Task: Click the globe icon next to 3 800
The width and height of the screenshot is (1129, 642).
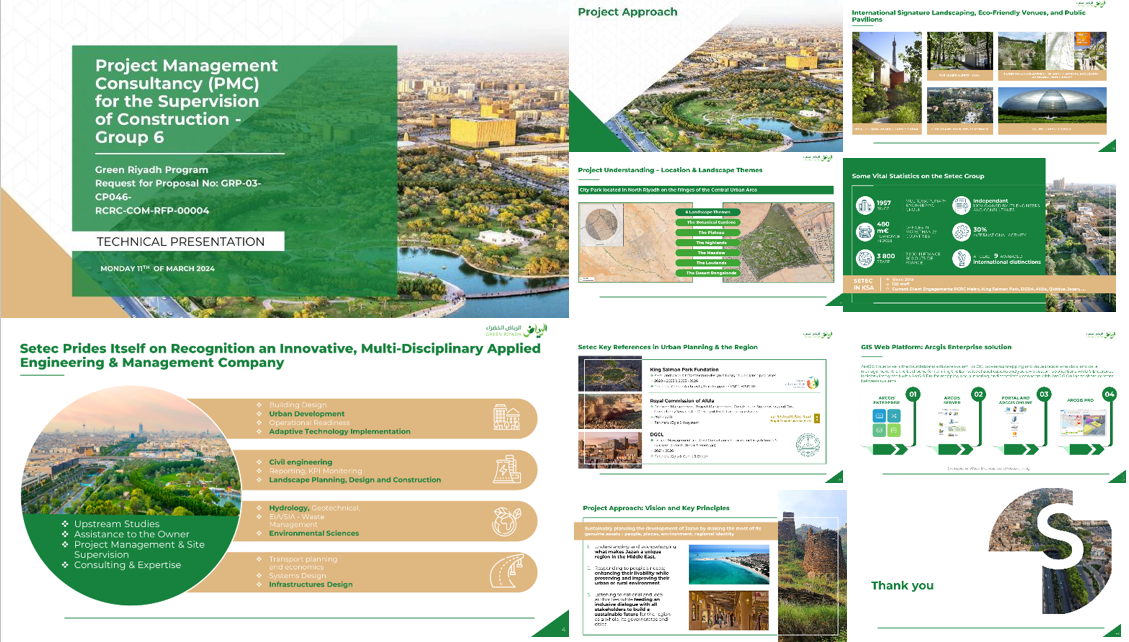Action: [x=864, y=258]
